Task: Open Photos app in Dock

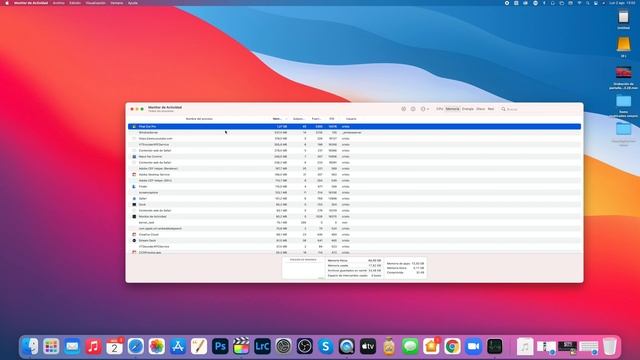Action: click(x=157, y=347)
